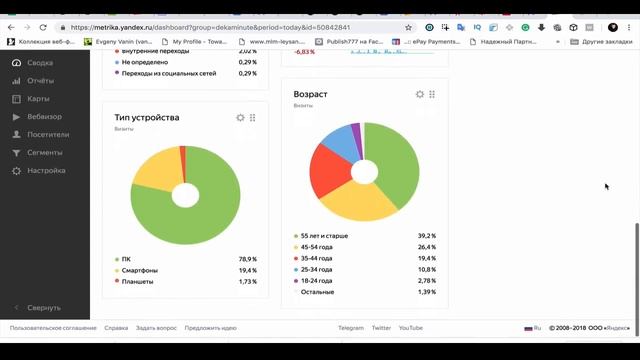Click the address bar URL
Viewport: 640px width, 360px height.
210,27
